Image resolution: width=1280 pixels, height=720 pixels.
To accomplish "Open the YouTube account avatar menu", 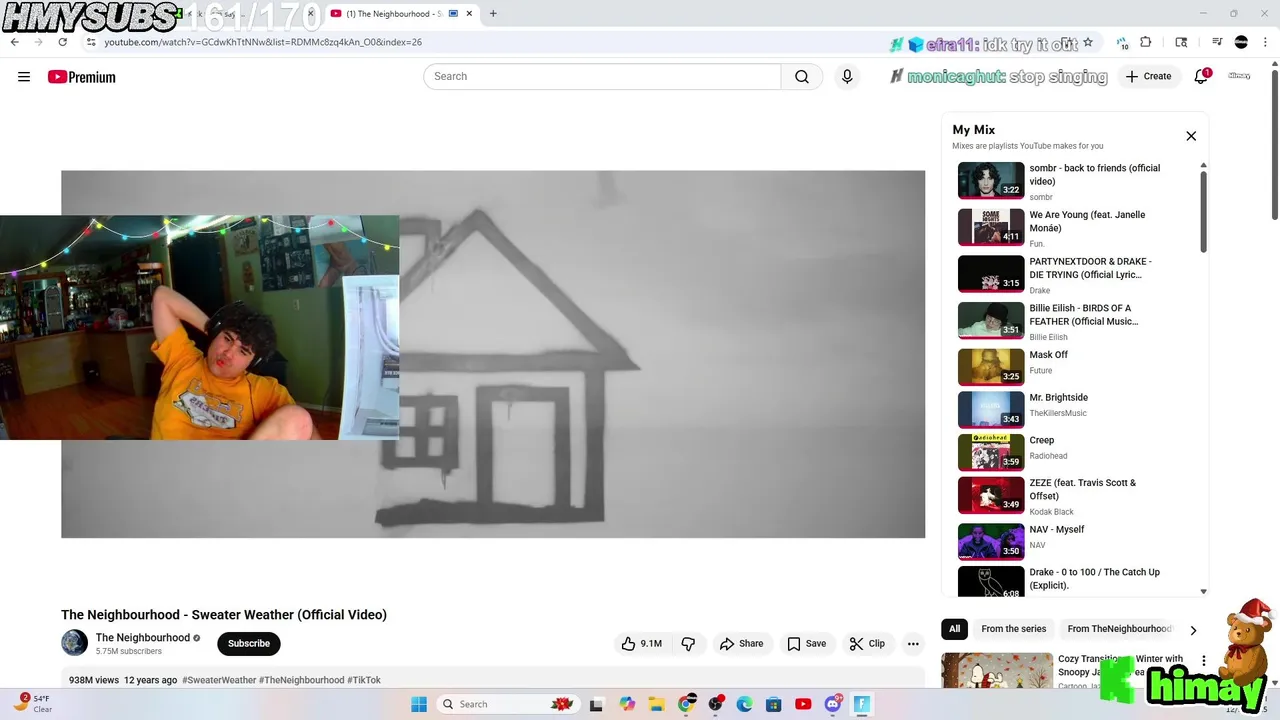I will [1240, 76].
